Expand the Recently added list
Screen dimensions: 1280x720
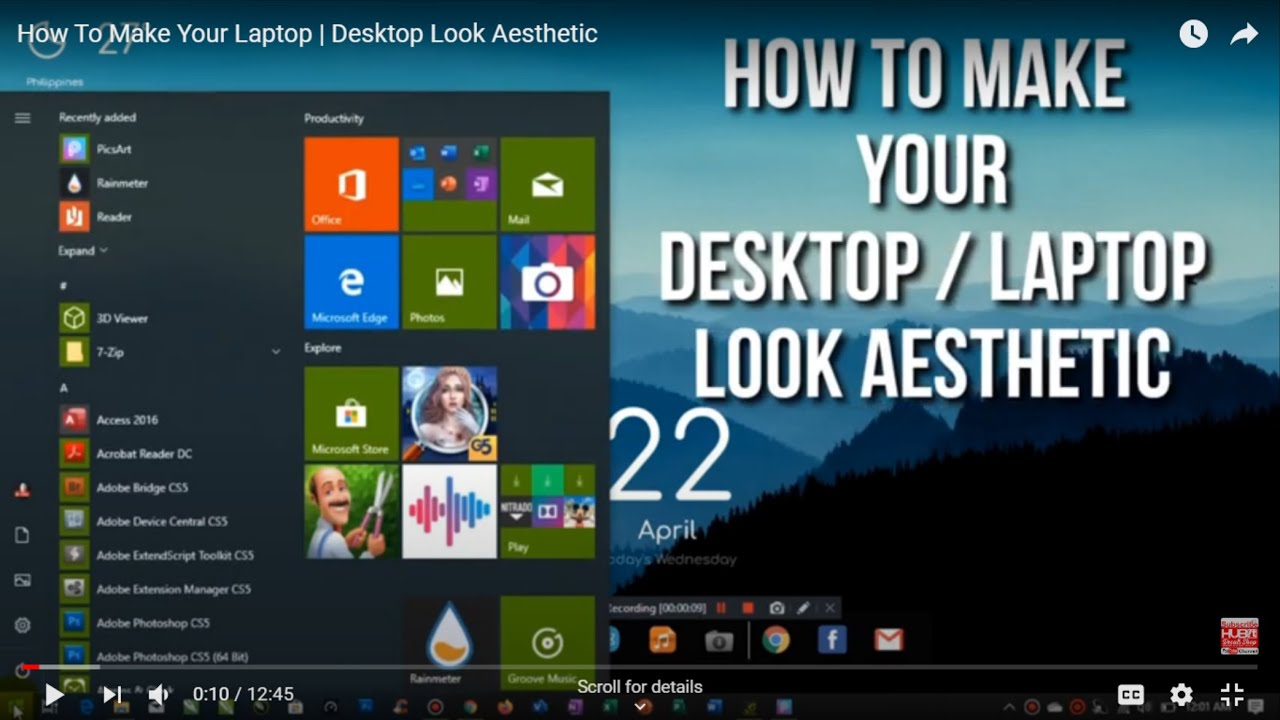83,251
